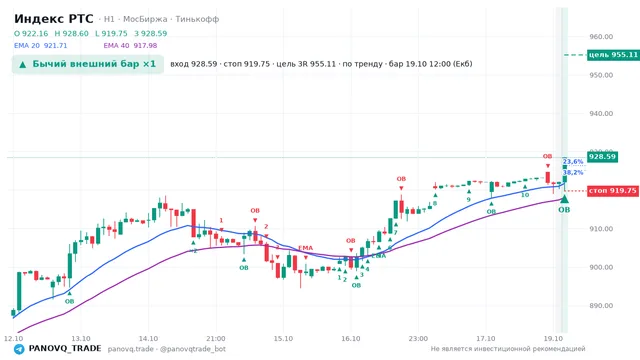Click the 'O 922.16' open value

pyautogui.click(x=31, y=33)
